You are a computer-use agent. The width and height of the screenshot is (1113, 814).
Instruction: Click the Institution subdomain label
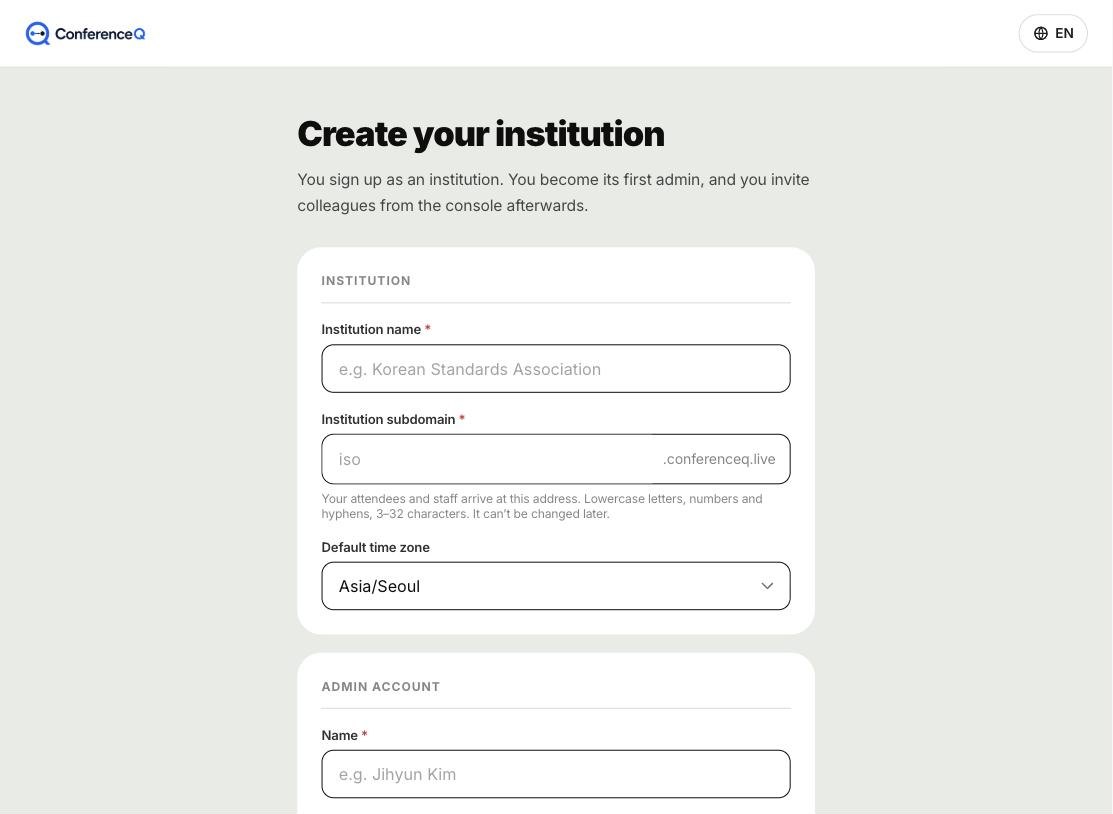[388, 419]
